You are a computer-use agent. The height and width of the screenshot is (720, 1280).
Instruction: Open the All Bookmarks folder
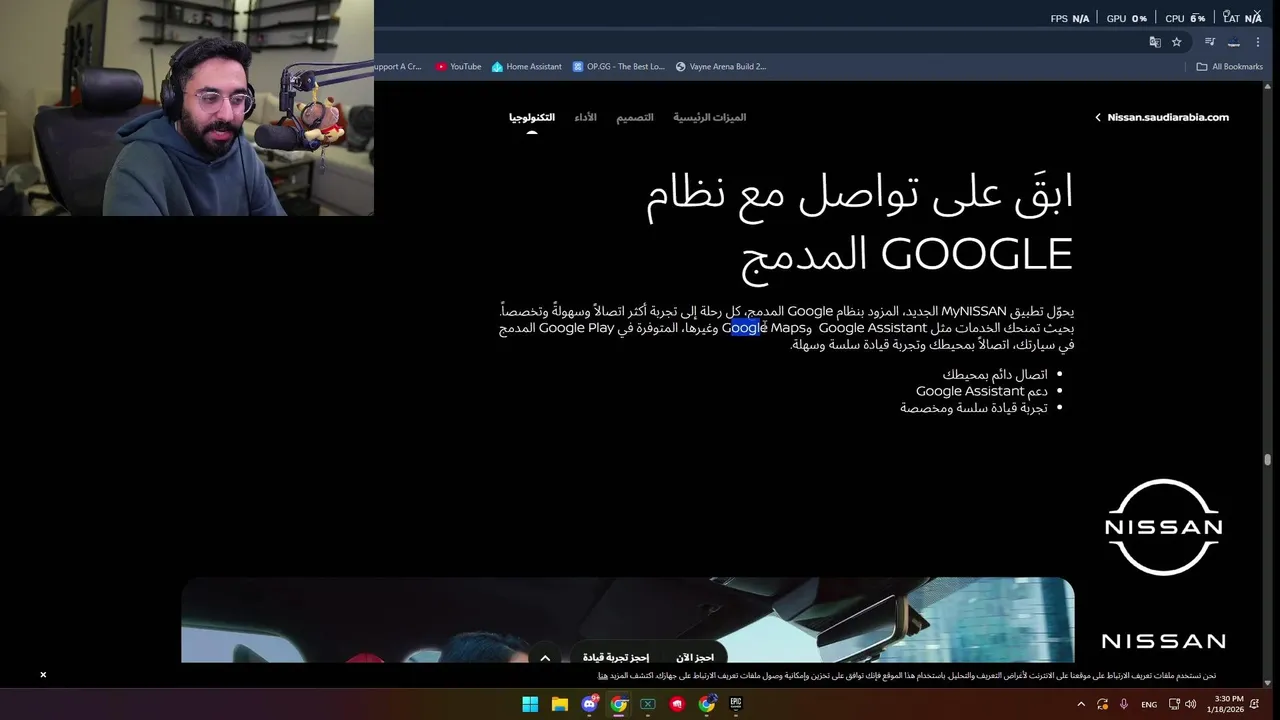pos(1230,67)
